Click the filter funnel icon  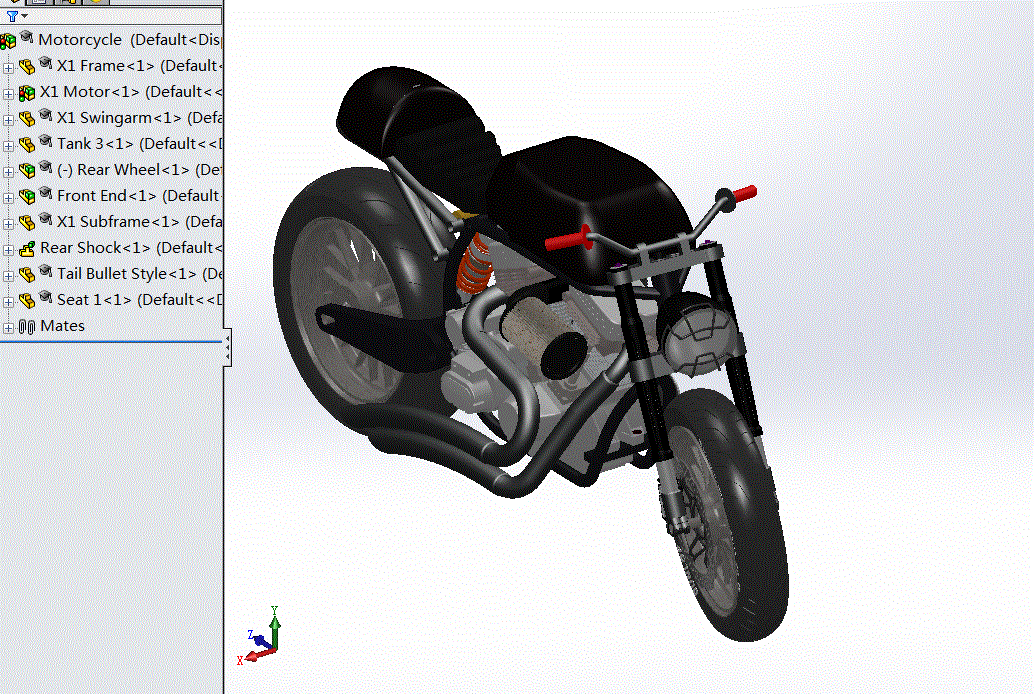(12, 16)
